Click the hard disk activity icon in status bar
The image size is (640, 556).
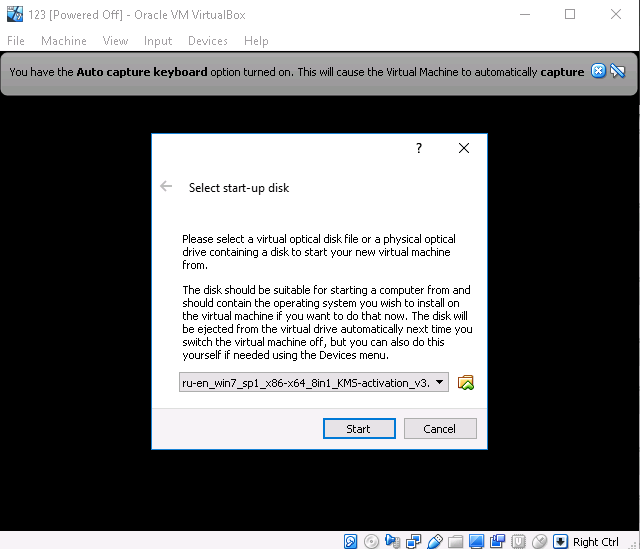(351, 542)
